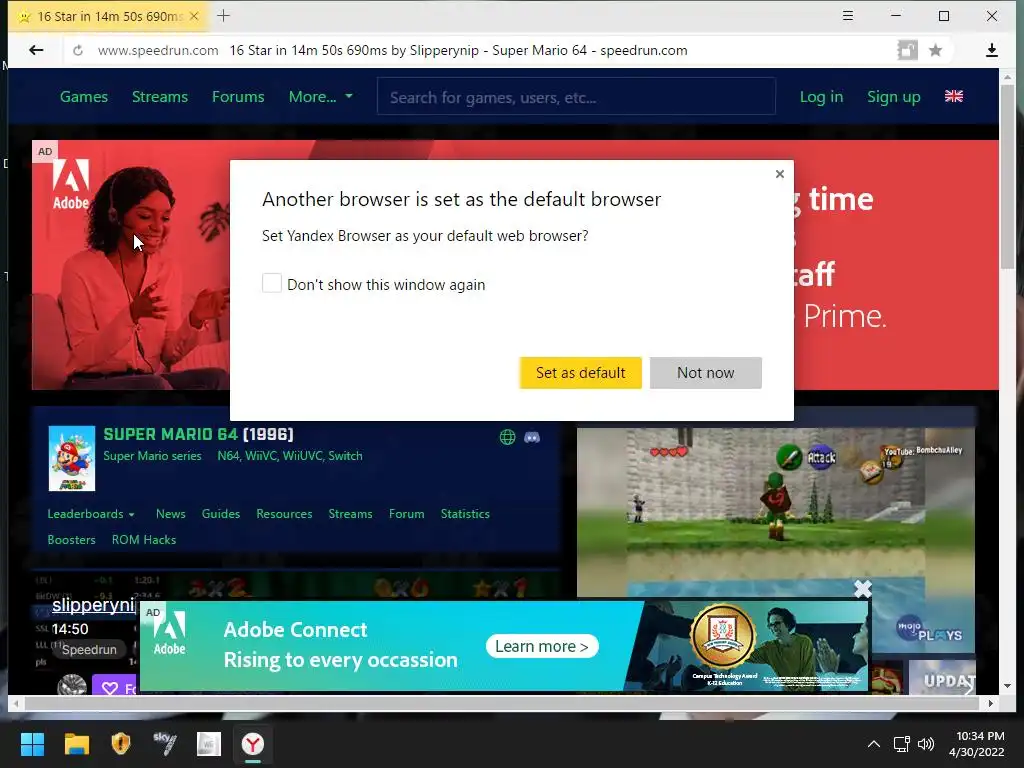Viewport: 1024px width, 768px height.
Task: Open volume control tray icon
Action: pos(926,744)
